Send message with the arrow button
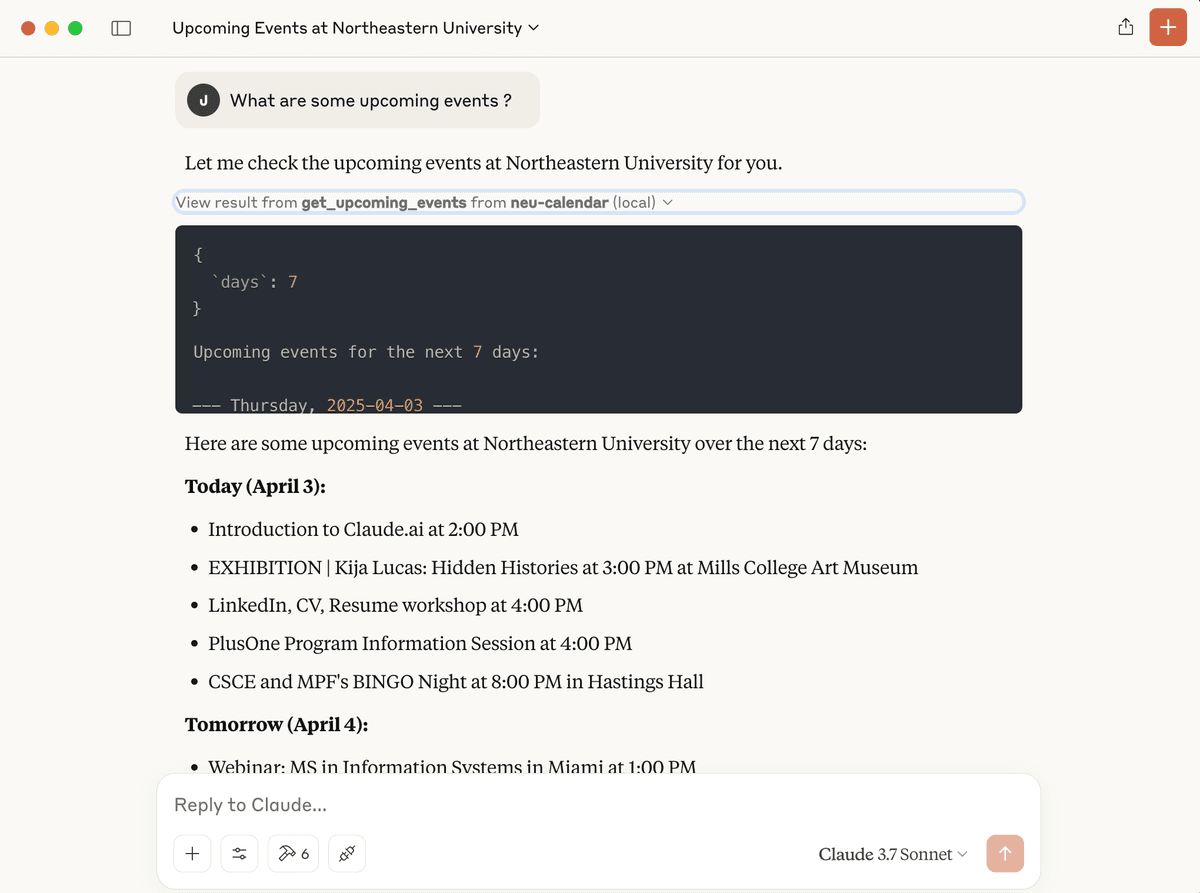This screenshot has width=1200, height=893. pos(1005,854)
